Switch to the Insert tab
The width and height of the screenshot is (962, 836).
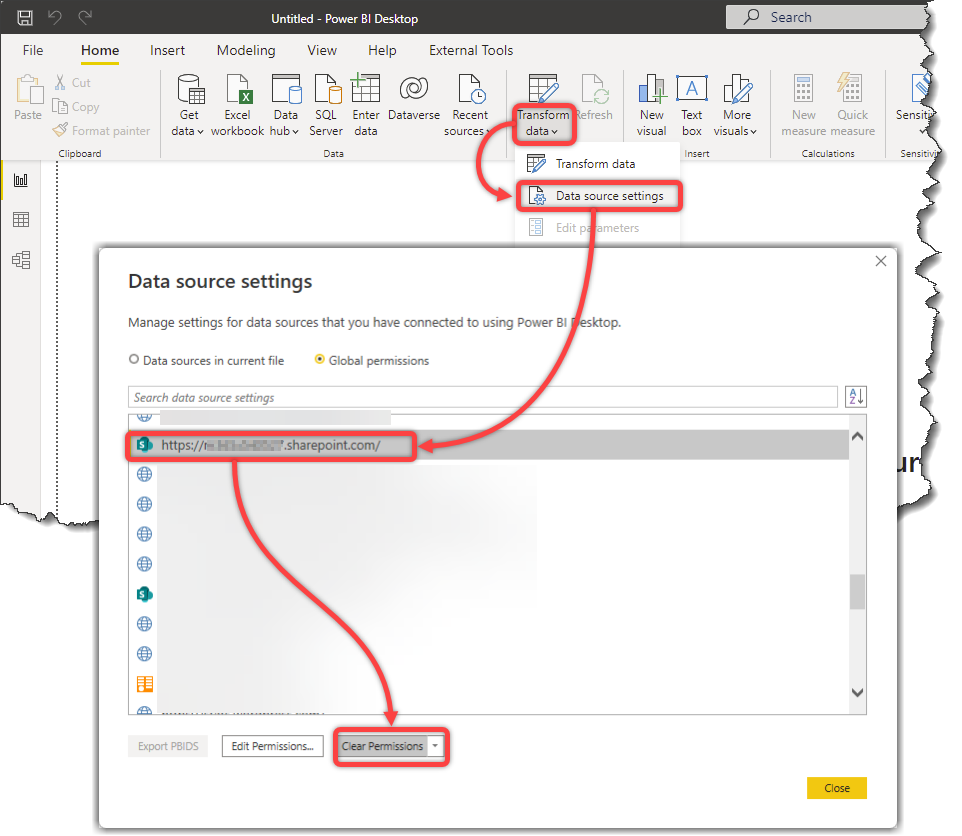(167, 50)
